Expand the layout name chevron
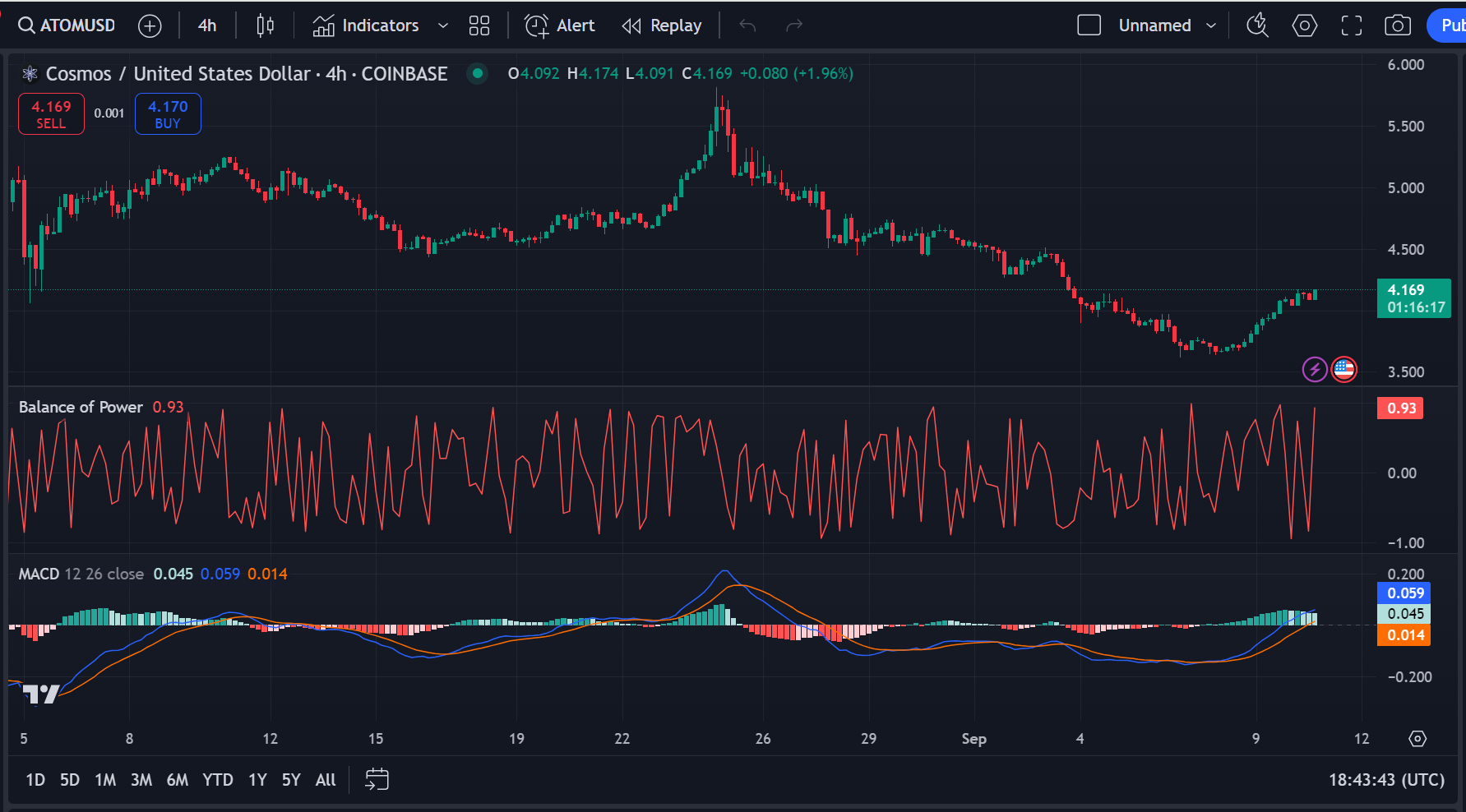Viewport: 1466px width, 812px height. pos(1211,25)
